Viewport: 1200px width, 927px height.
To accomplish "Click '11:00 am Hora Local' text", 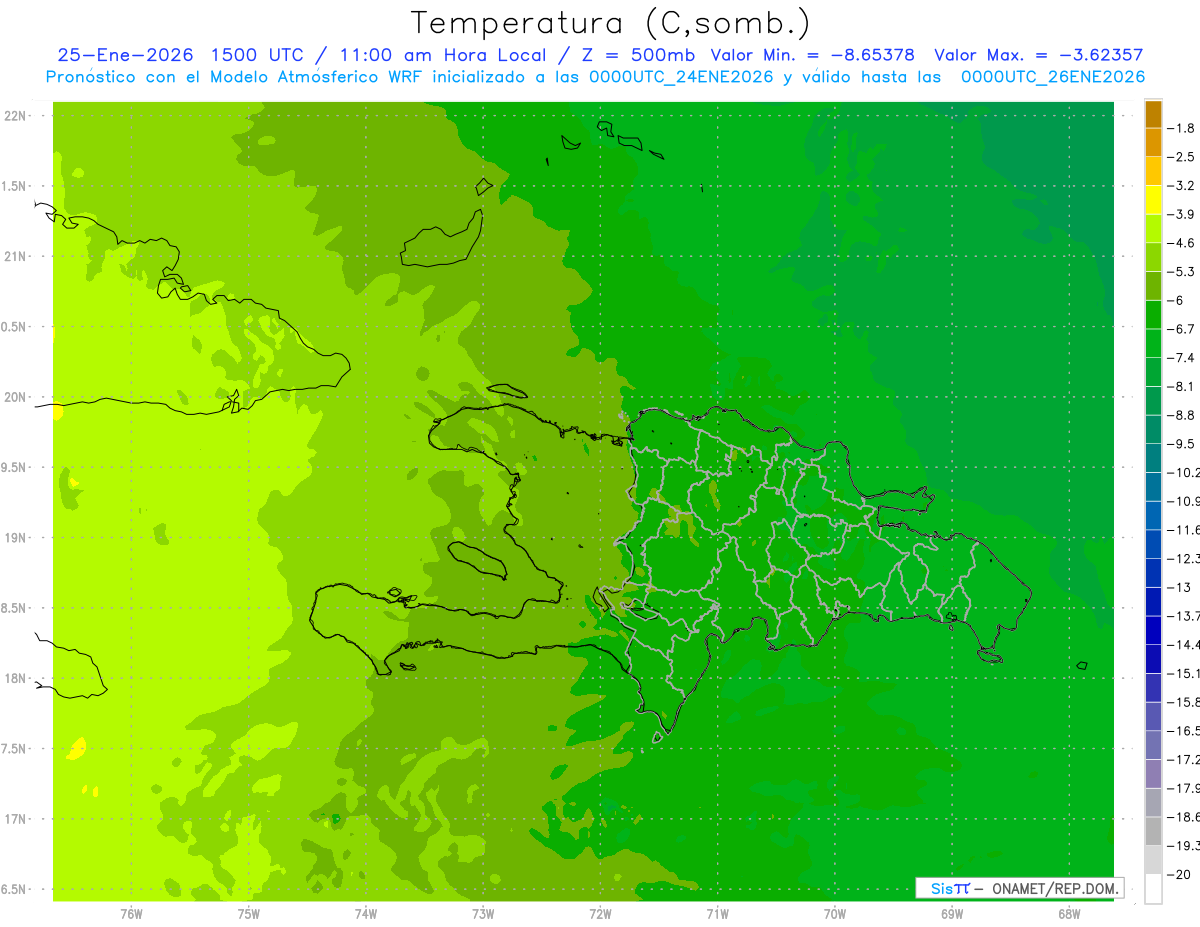I will click(442, 56).
